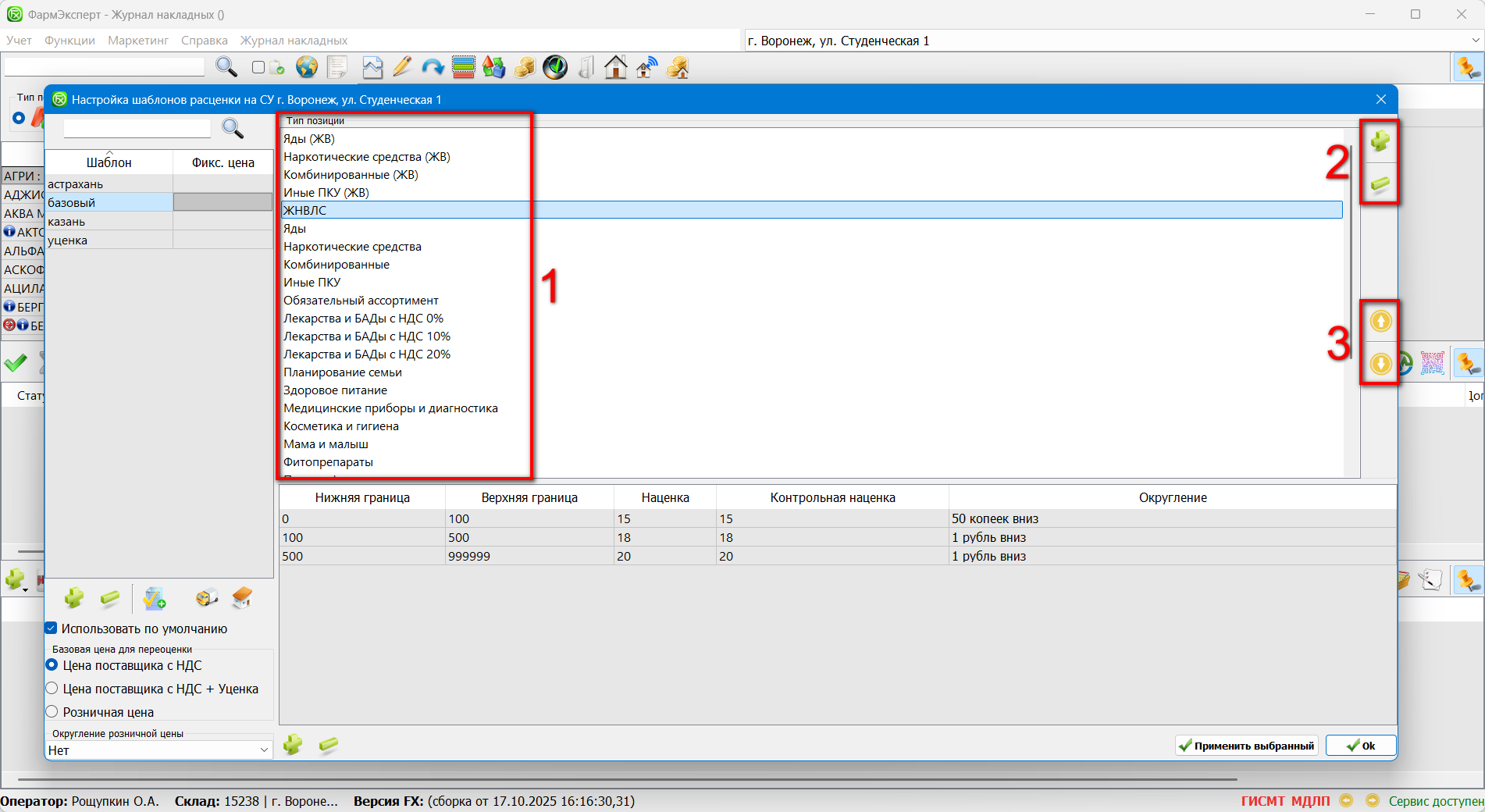This screenshot has width=1485, height=812.
Task: Open 'Округление розничной цены' dropdown
Action: pyautogui.click(x=263, y=750)
